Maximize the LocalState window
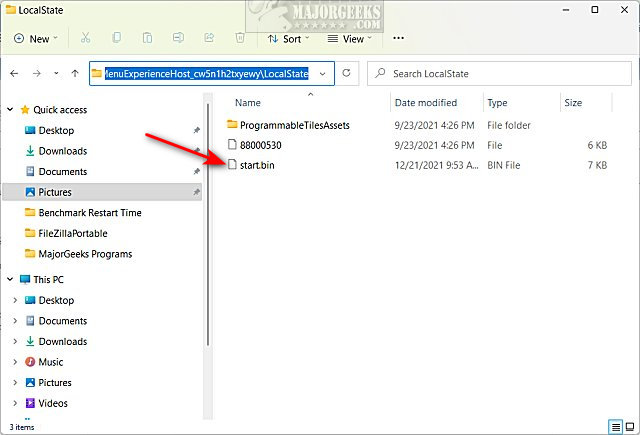 [x=595, y=10]
